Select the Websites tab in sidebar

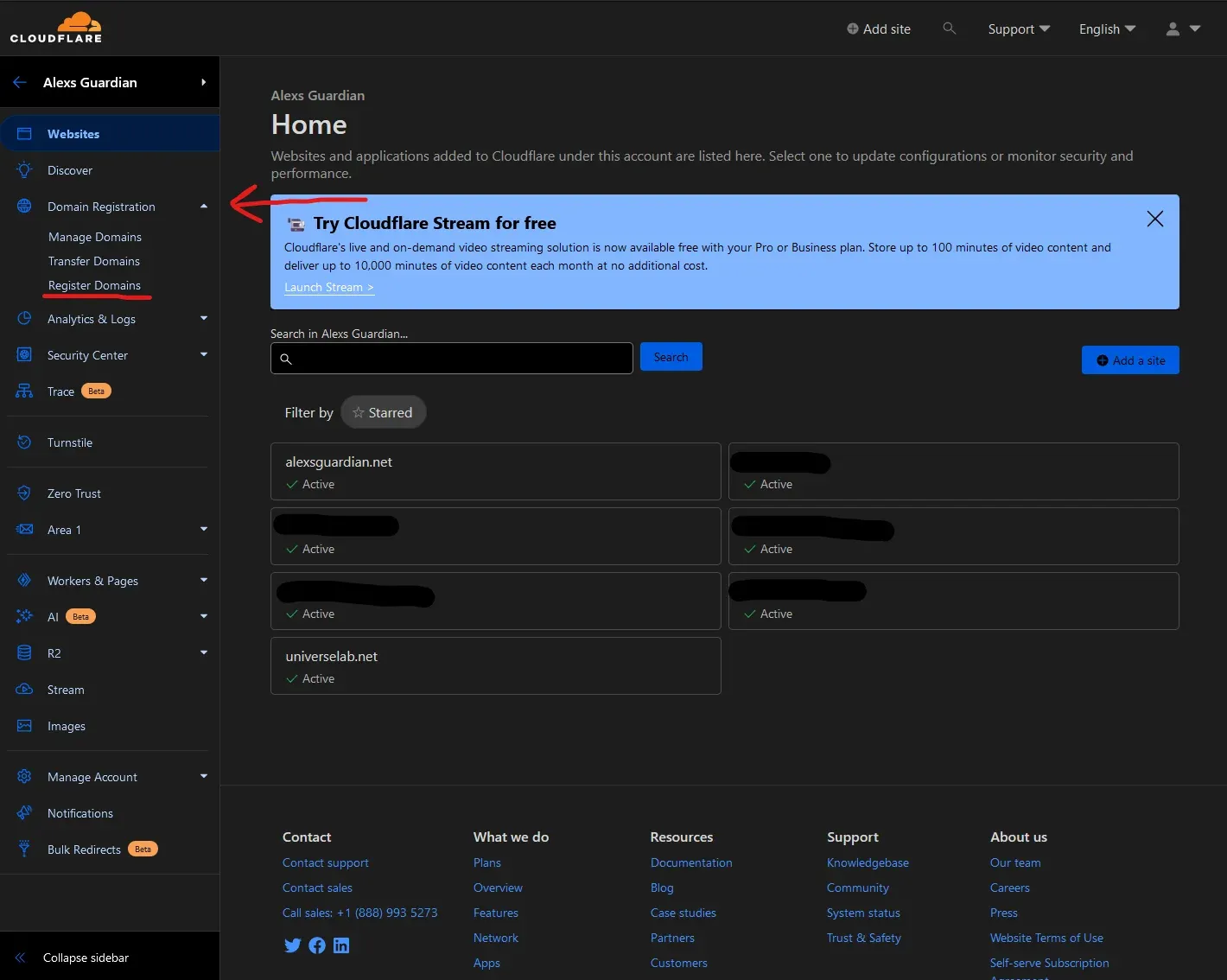click(x=73, y=133)
